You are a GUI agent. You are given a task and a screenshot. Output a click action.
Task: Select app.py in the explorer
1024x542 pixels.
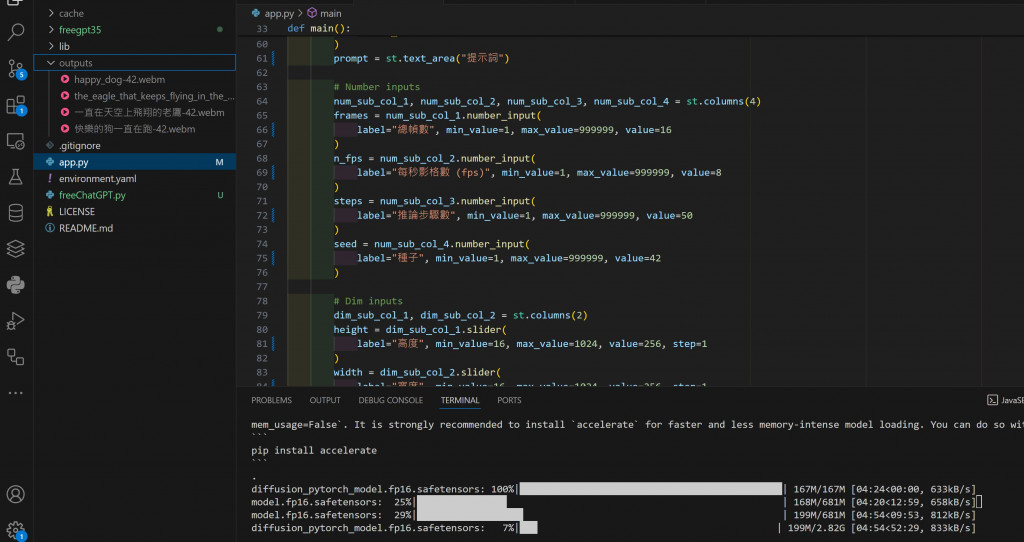tap(135, 162)
